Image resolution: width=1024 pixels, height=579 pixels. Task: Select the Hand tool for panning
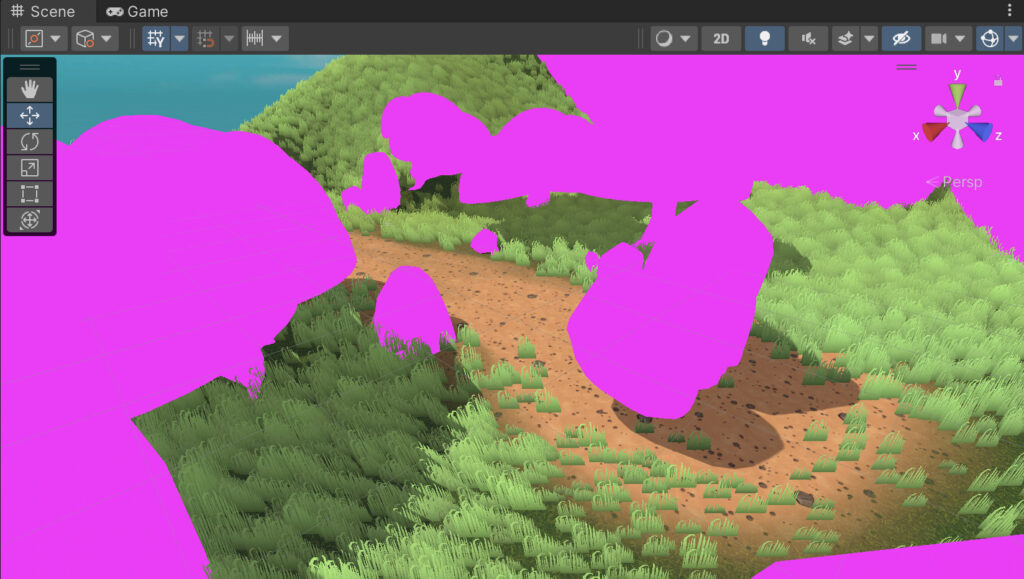[30, 89]
